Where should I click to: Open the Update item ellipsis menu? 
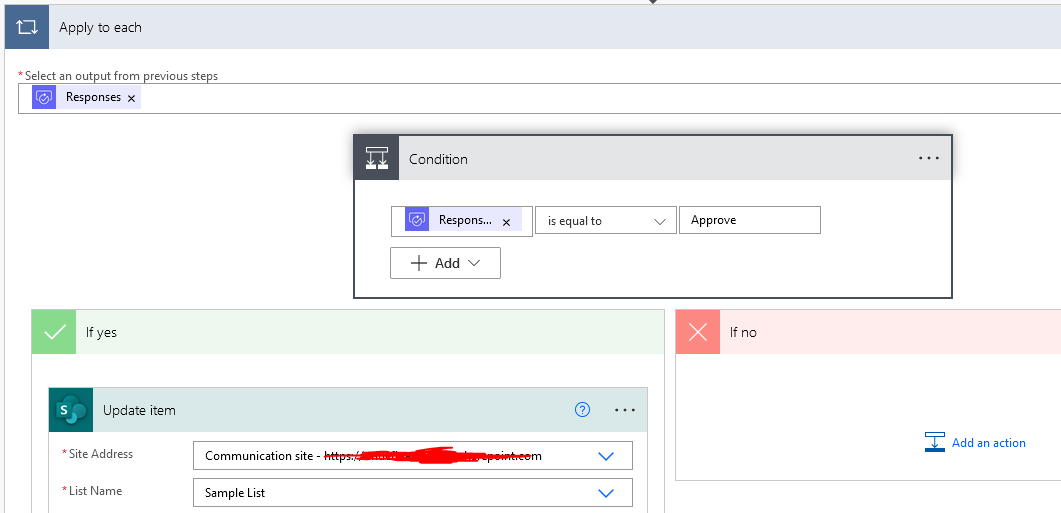625,410
